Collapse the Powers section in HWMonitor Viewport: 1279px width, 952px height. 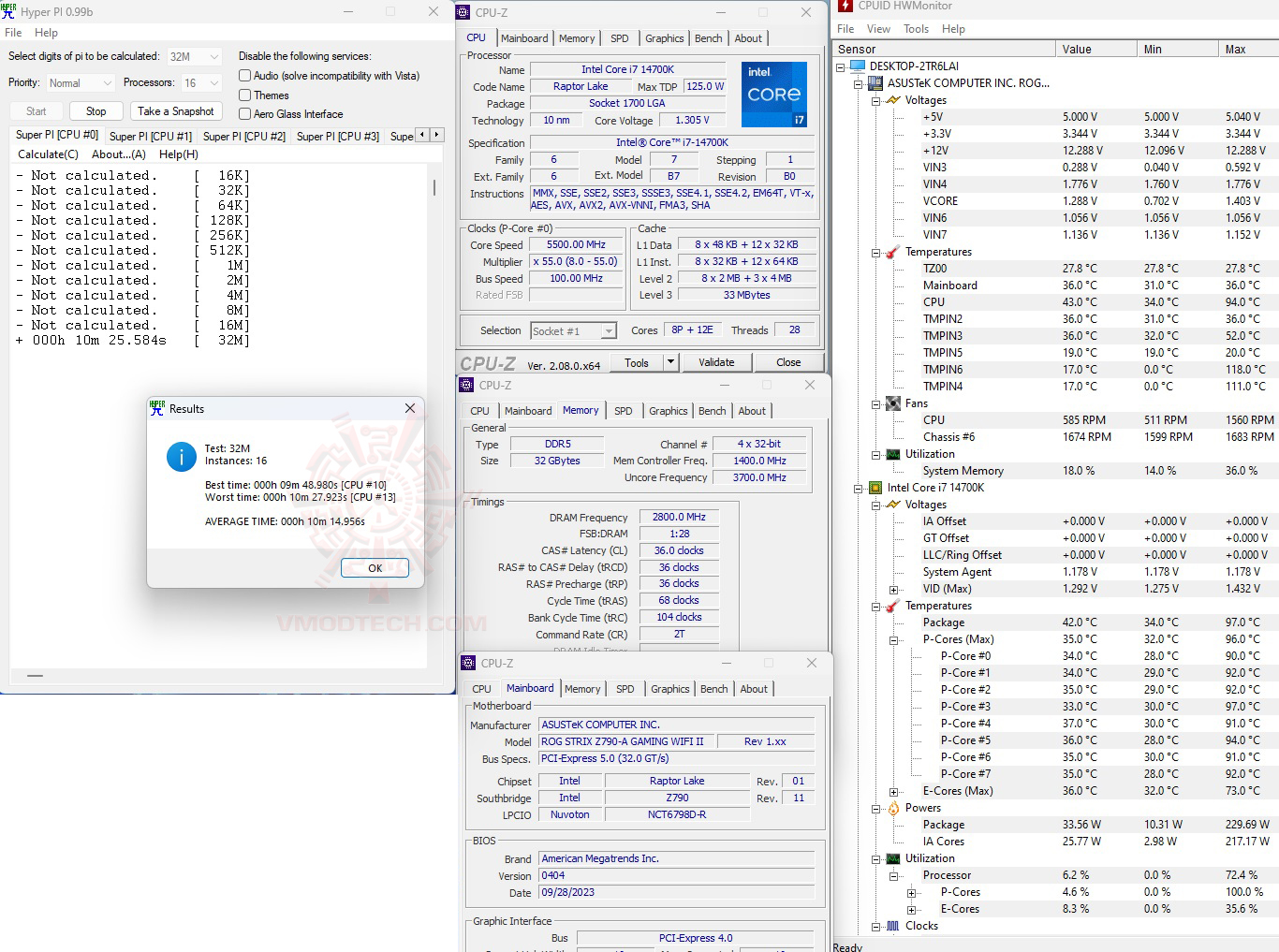pyautogui.click(x=876, y=809)
